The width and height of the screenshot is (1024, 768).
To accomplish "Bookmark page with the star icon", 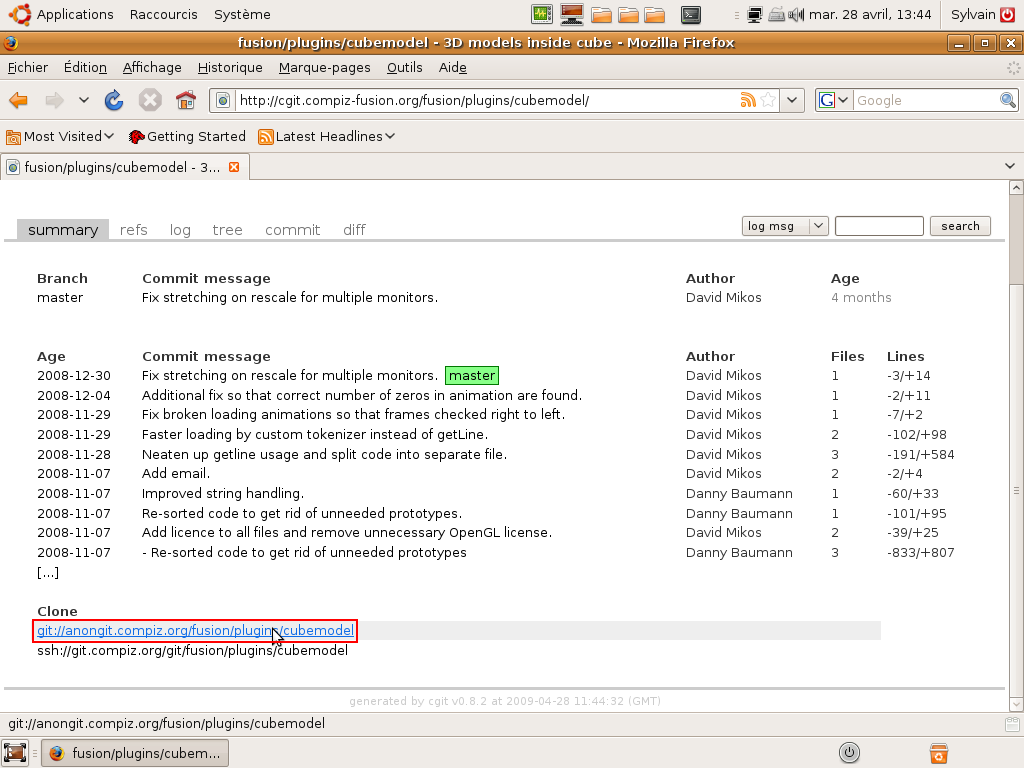I will [x=768, y=100].
